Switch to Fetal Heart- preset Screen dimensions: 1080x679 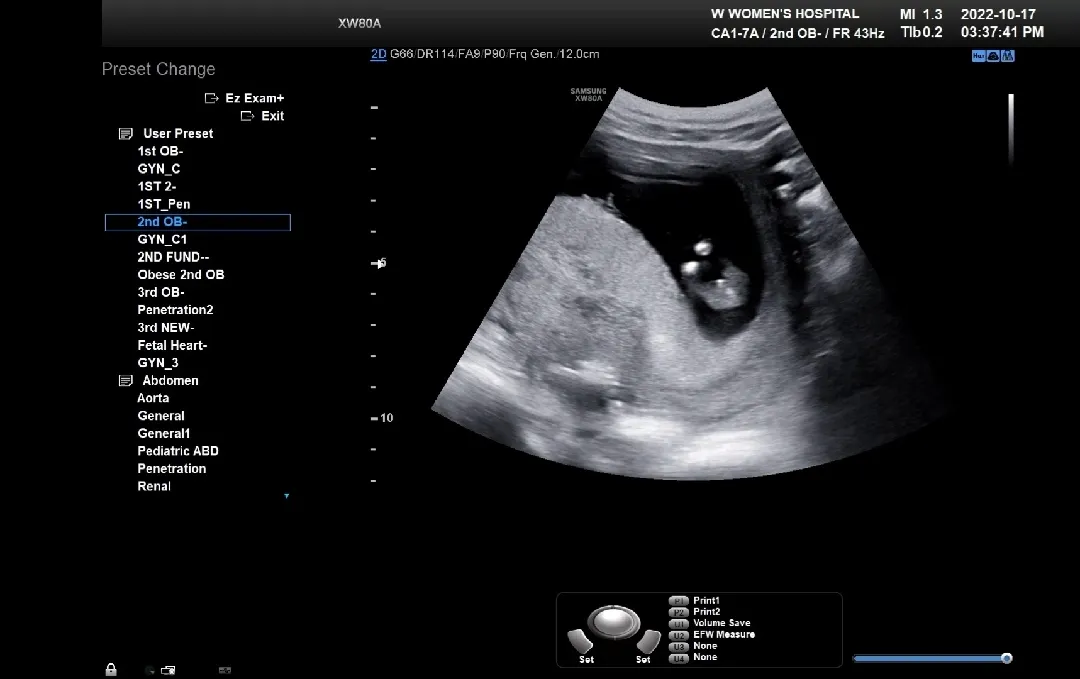(172, 346)
